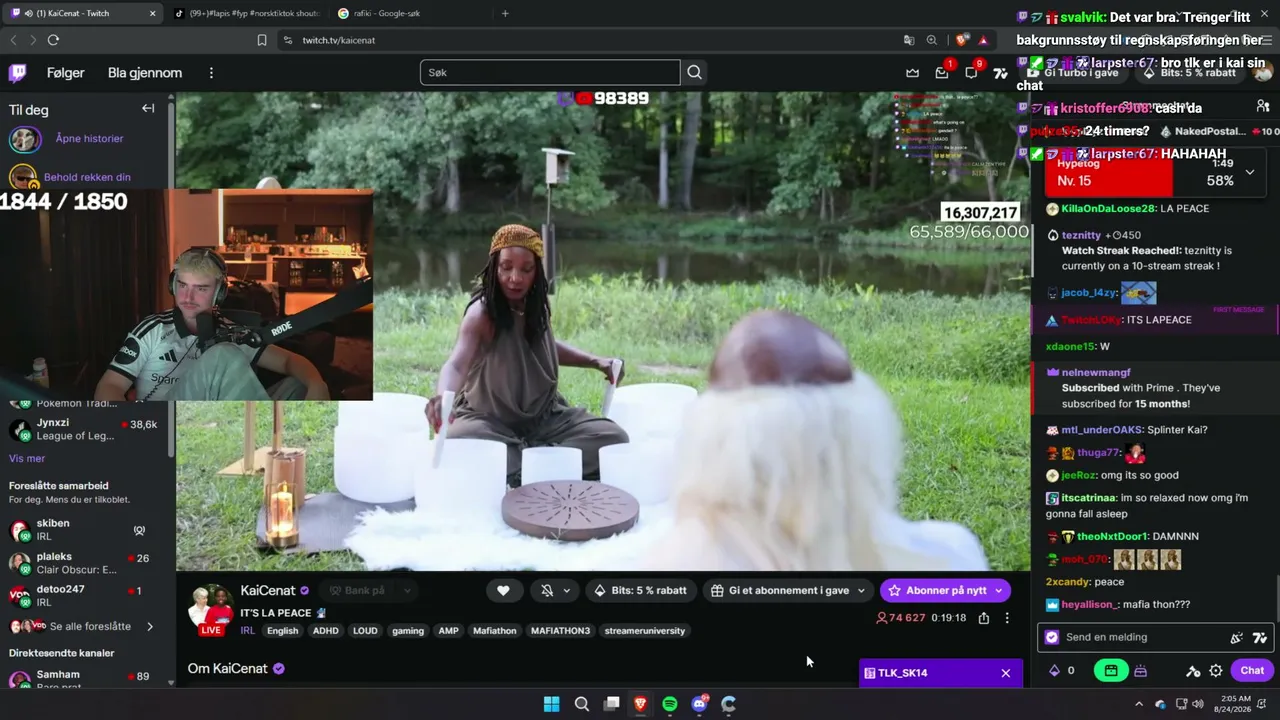Switch to the TikTok browser tab
This screenshot has width=1280, height=720.
(x=247, y=13)
